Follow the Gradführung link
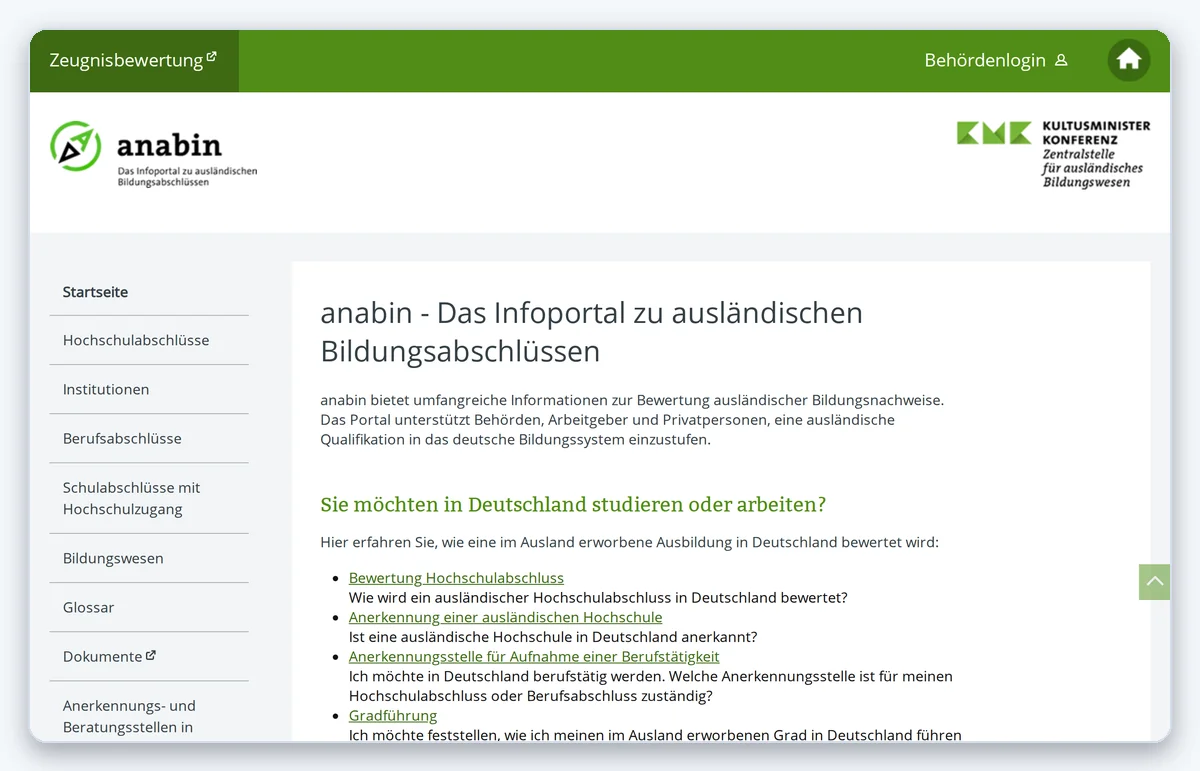Image resolution: width=1200 pixels, height=771 pixels. (x=393, y=715)
